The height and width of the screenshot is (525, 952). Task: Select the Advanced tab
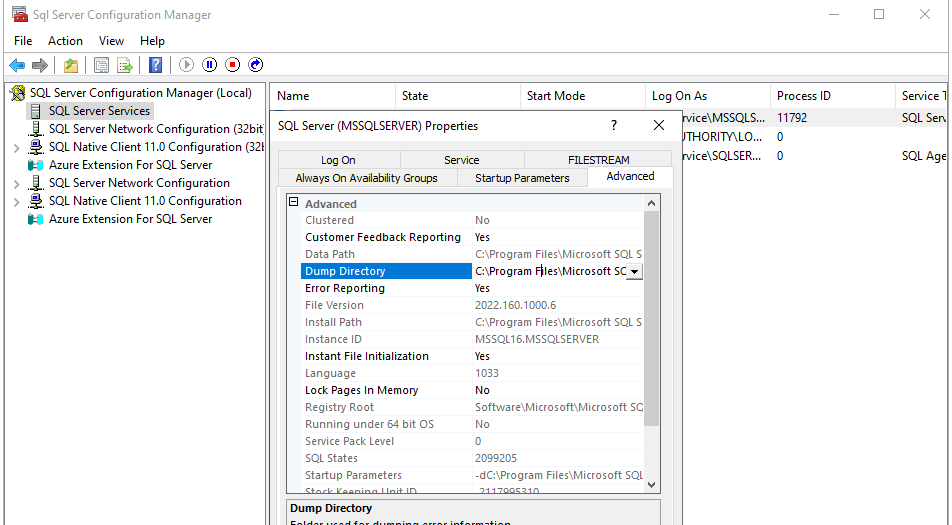point(630,177)
